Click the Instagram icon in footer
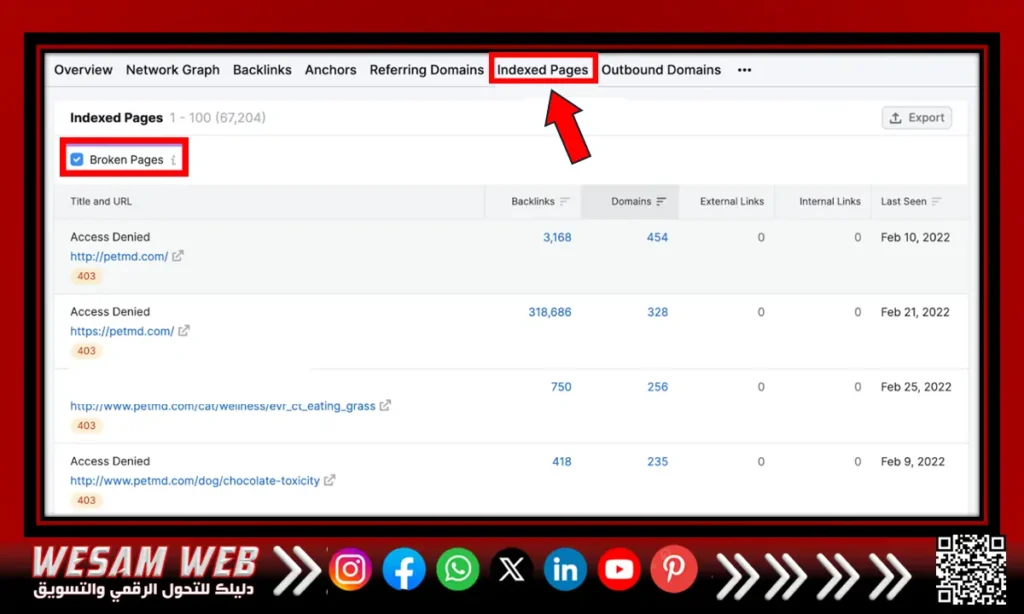 [350, 570]
